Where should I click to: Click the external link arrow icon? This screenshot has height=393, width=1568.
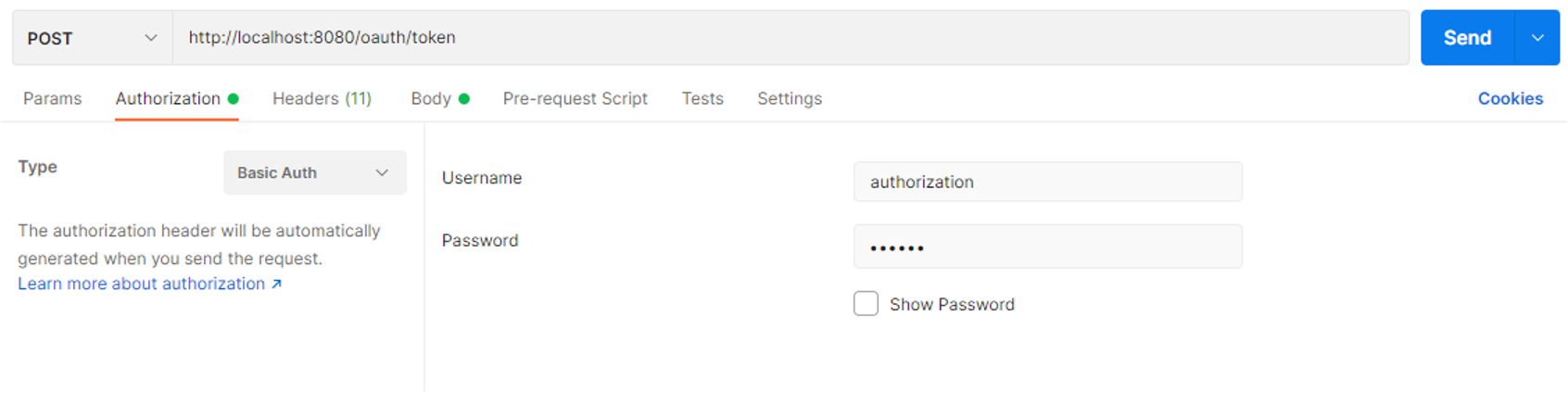(x=276, y=285)
